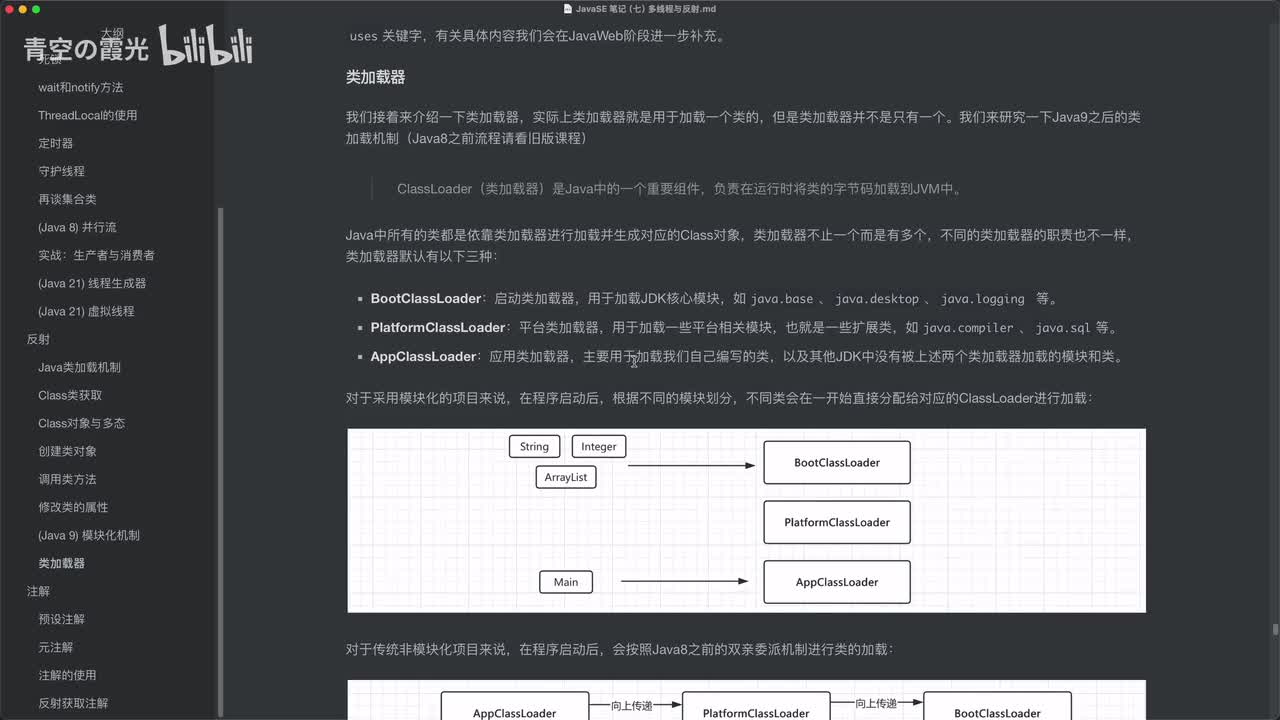Select the highlighted '类加载器' outline item
Image resolution: width=1280 pixels, height=720 pixels.
tap(62, 563)
